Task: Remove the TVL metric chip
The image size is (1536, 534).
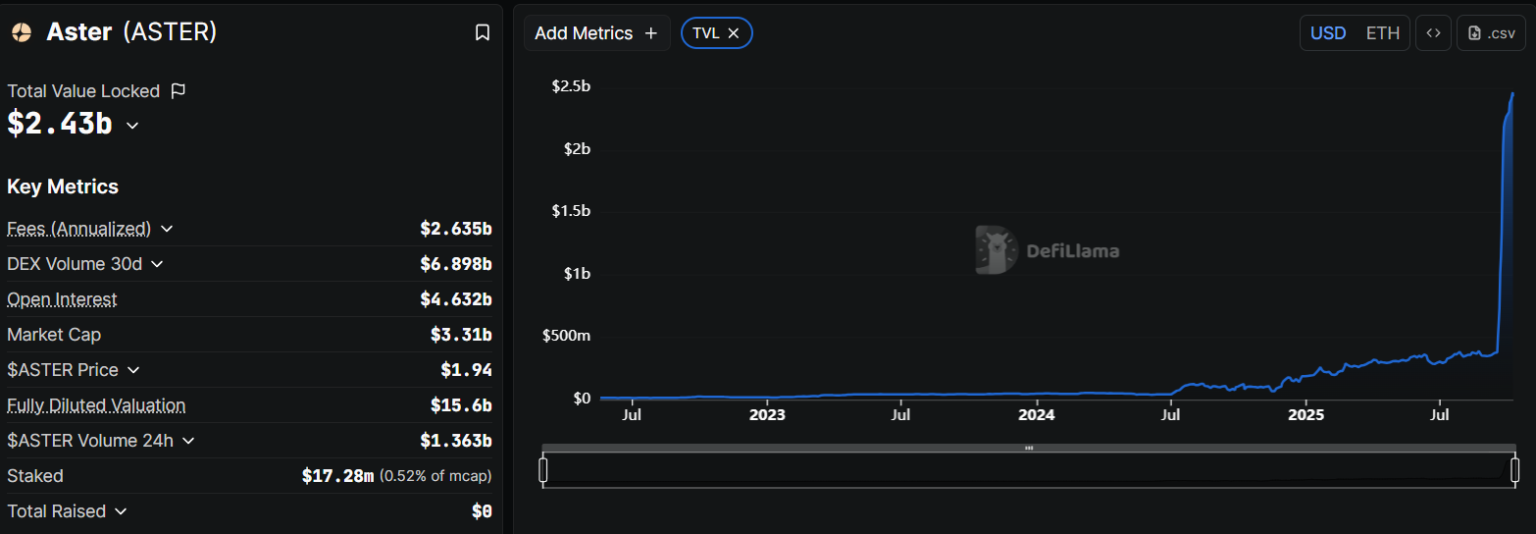Action: point(733,33)
